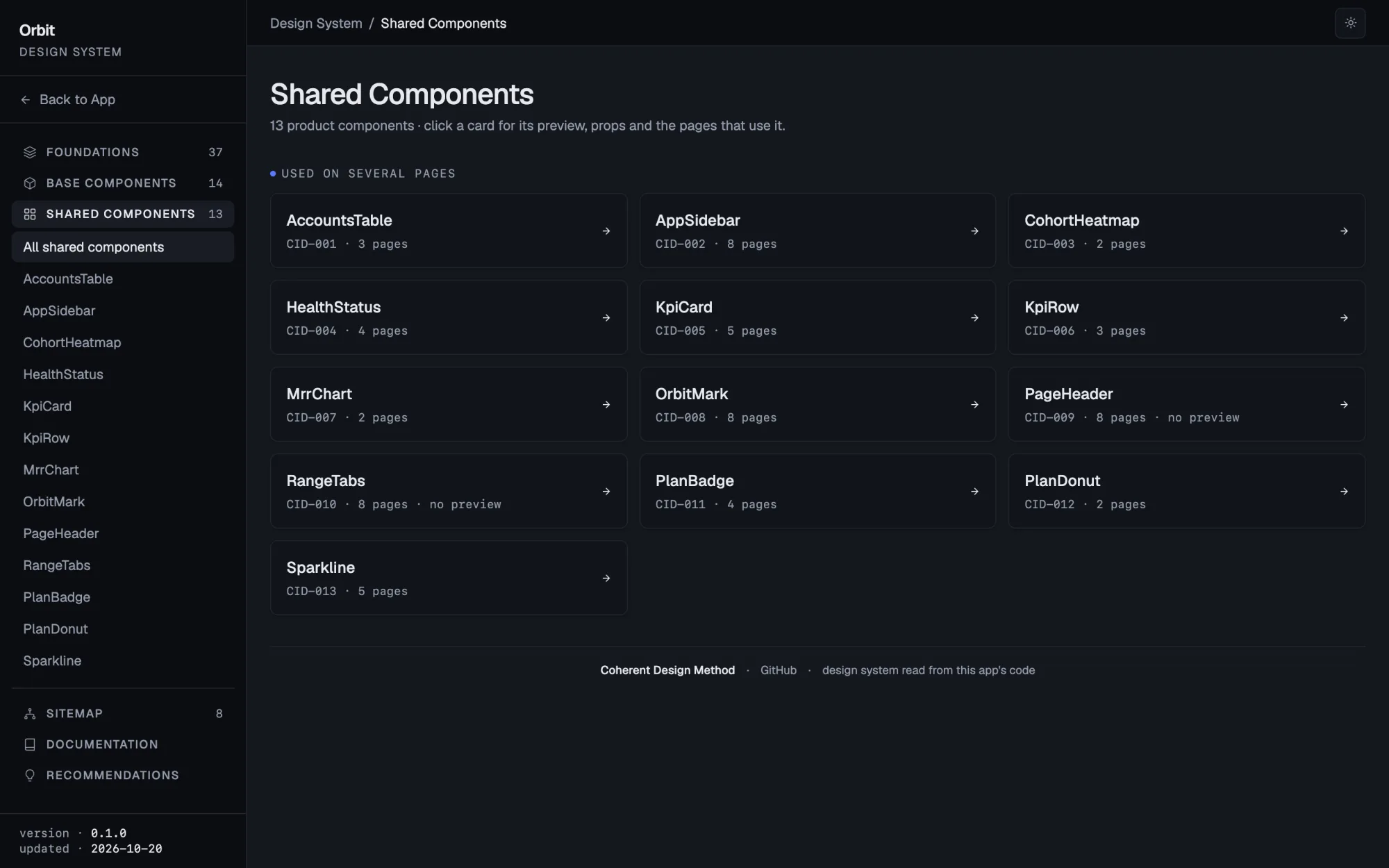Click the RangeTabs no preview label
This screenshot has height=868, width=1389.
click(465, 505)
